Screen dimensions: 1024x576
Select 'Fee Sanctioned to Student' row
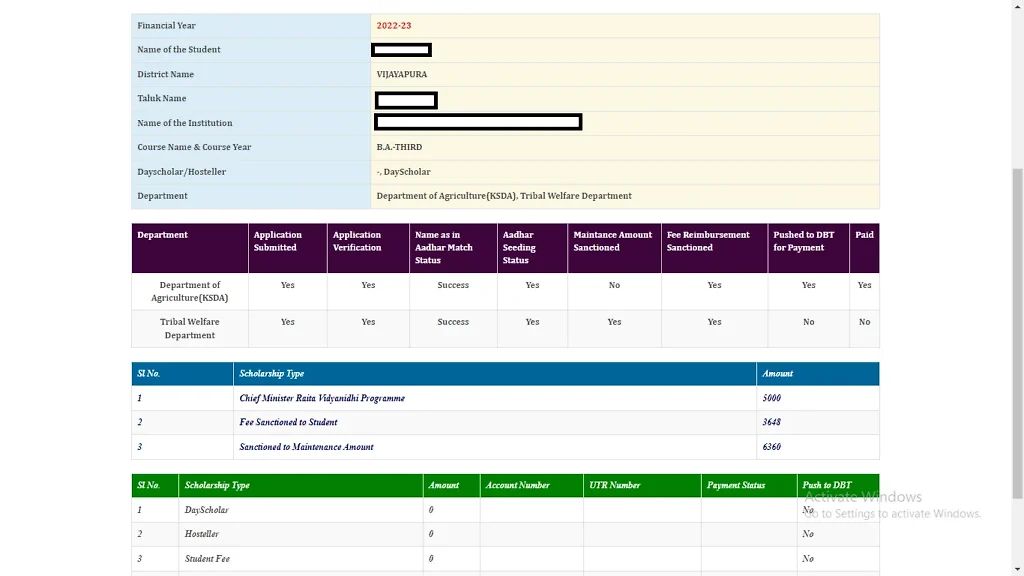(x=505, y=423)
